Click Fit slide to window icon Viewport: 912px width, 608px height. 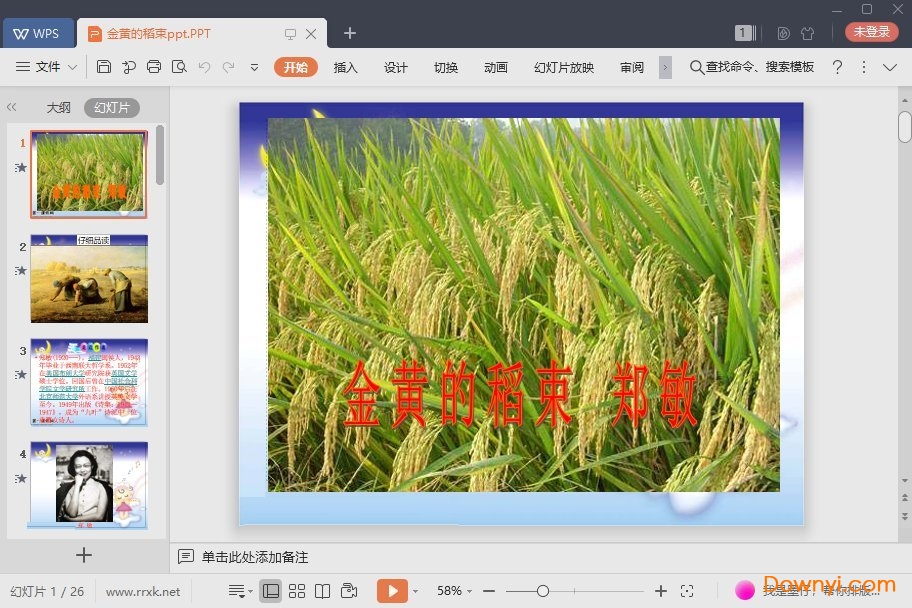[x=686, y=590]
